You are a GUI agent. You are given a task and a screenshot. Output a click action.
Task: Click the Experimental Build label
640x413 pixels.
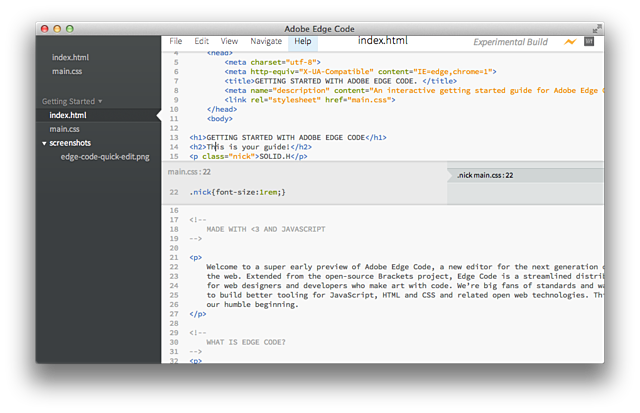(x=510, y=42)
